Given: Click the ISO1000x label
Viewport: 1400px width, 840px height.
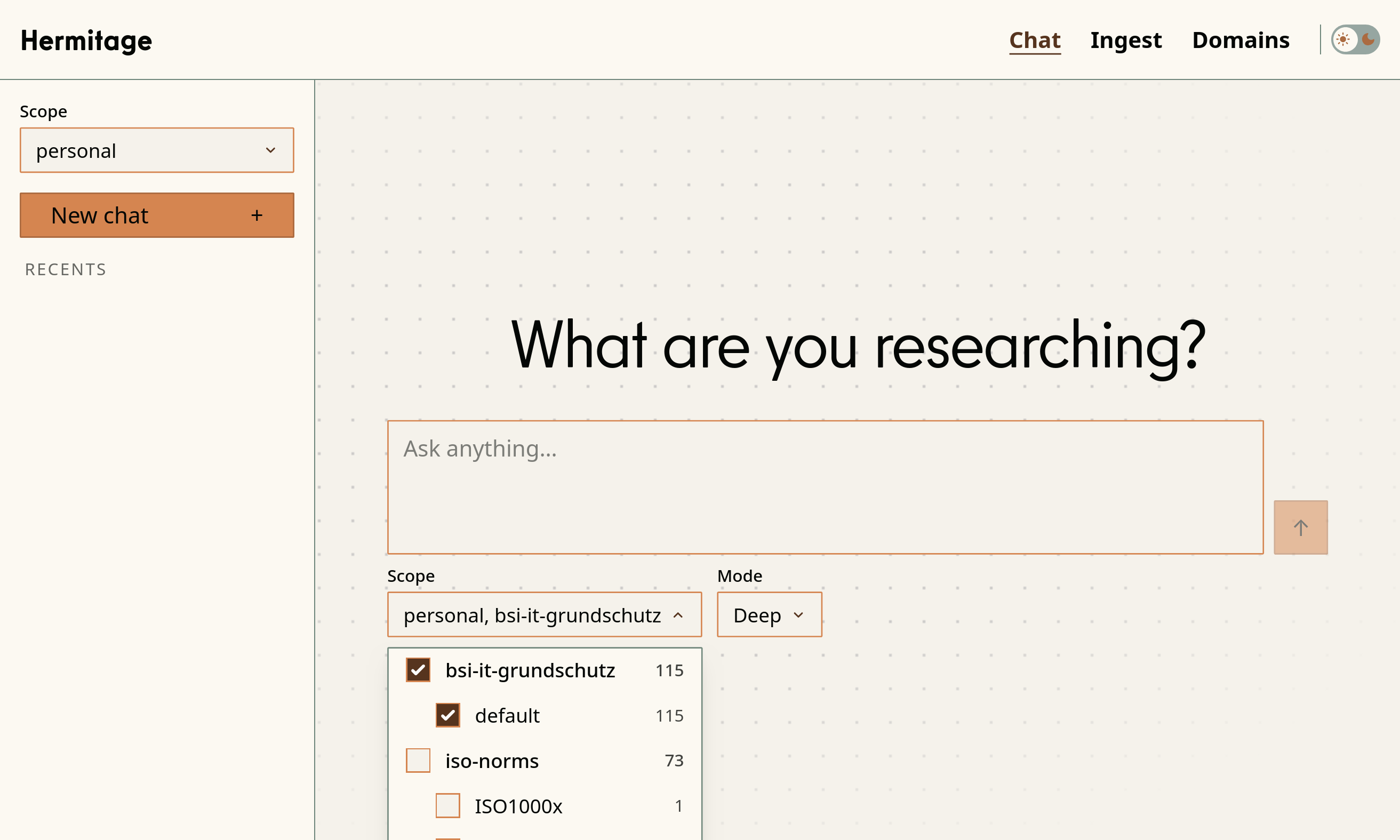Looking at the screenshot, I should (518, 806).
